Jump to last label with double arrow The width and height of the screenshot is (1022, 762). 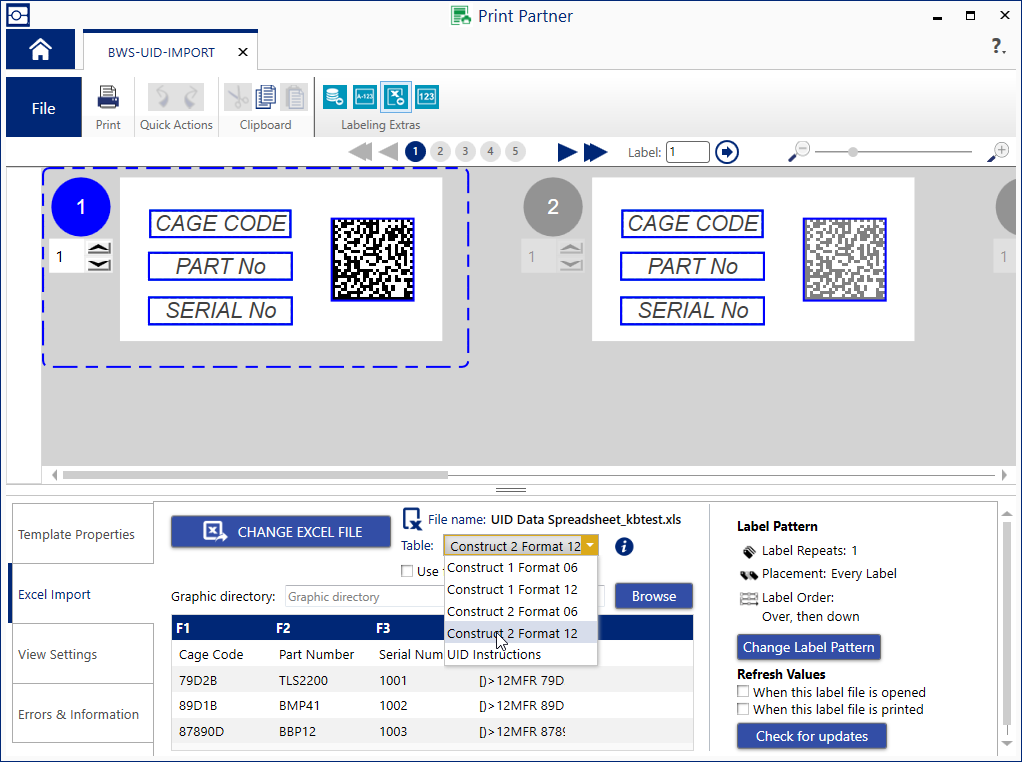click(x=596, y=152)
